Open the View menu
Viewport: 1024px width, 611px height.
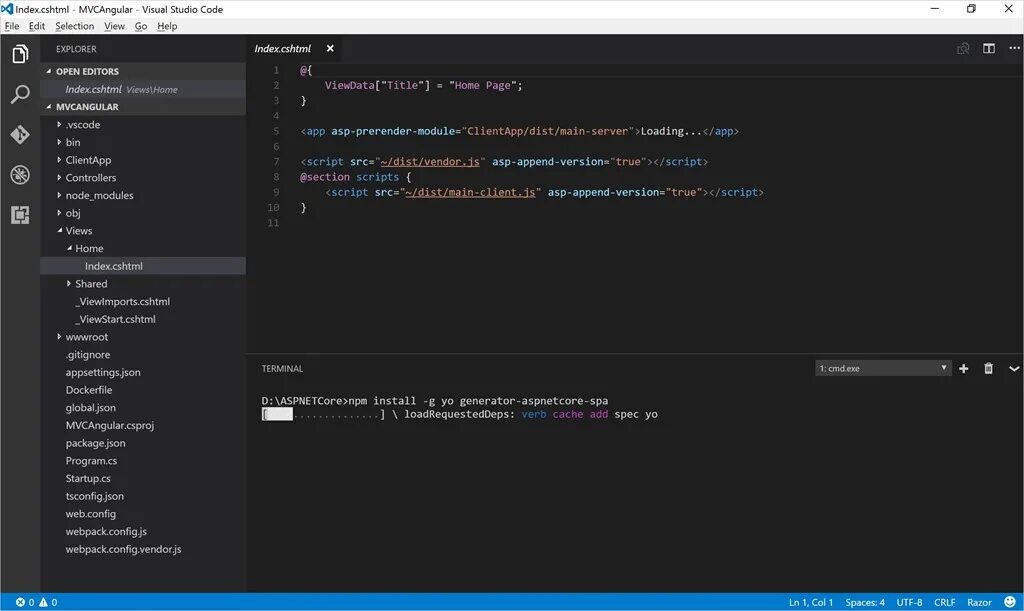[114, 26]
